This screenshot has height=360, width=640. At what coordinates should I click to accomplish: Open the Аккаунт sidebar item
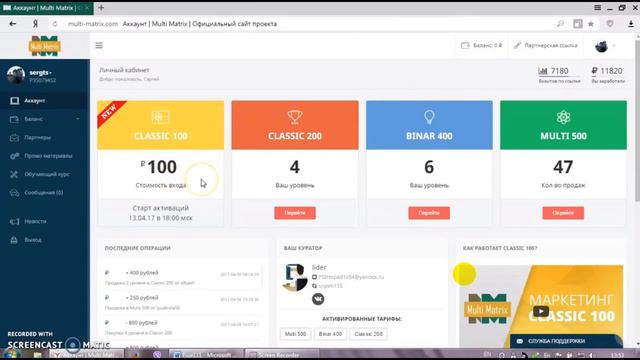(45, 100)
